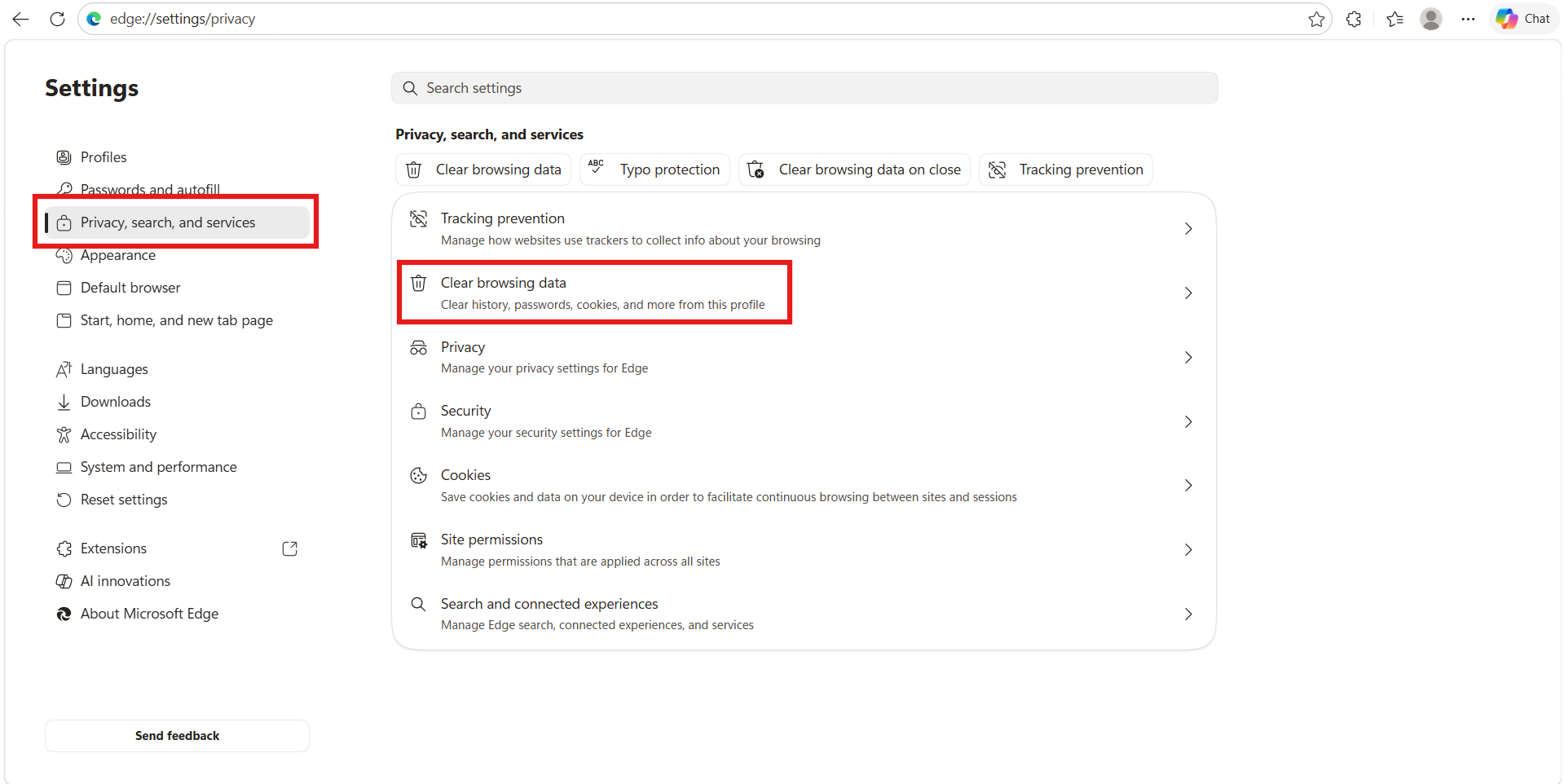The height and width of the screenshot is (784, 1564).
Task: Click the Security row lock icon
Action: [x=418, y=412]
